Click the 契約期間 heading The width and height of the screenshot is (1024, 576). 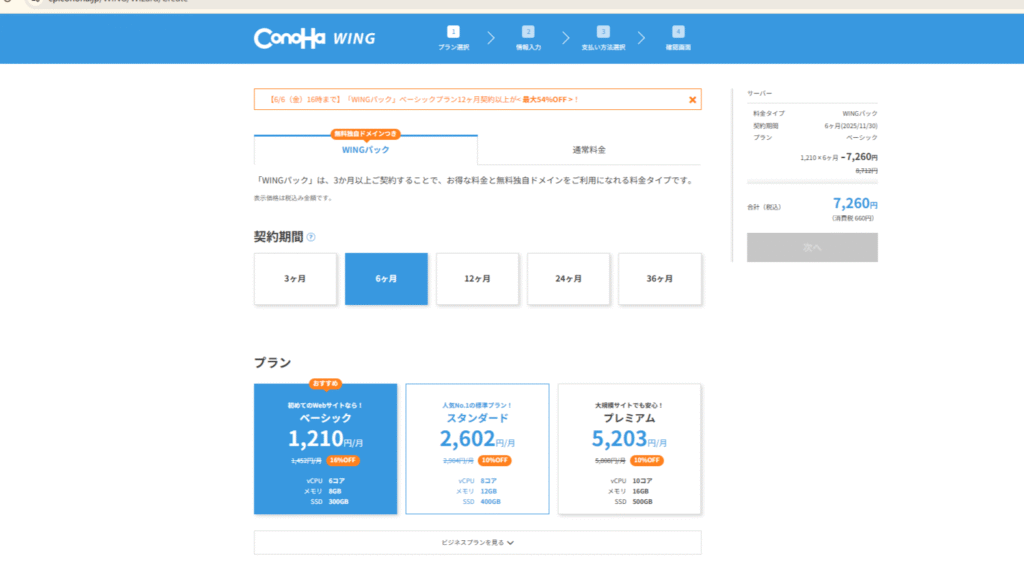coord(279,237)
